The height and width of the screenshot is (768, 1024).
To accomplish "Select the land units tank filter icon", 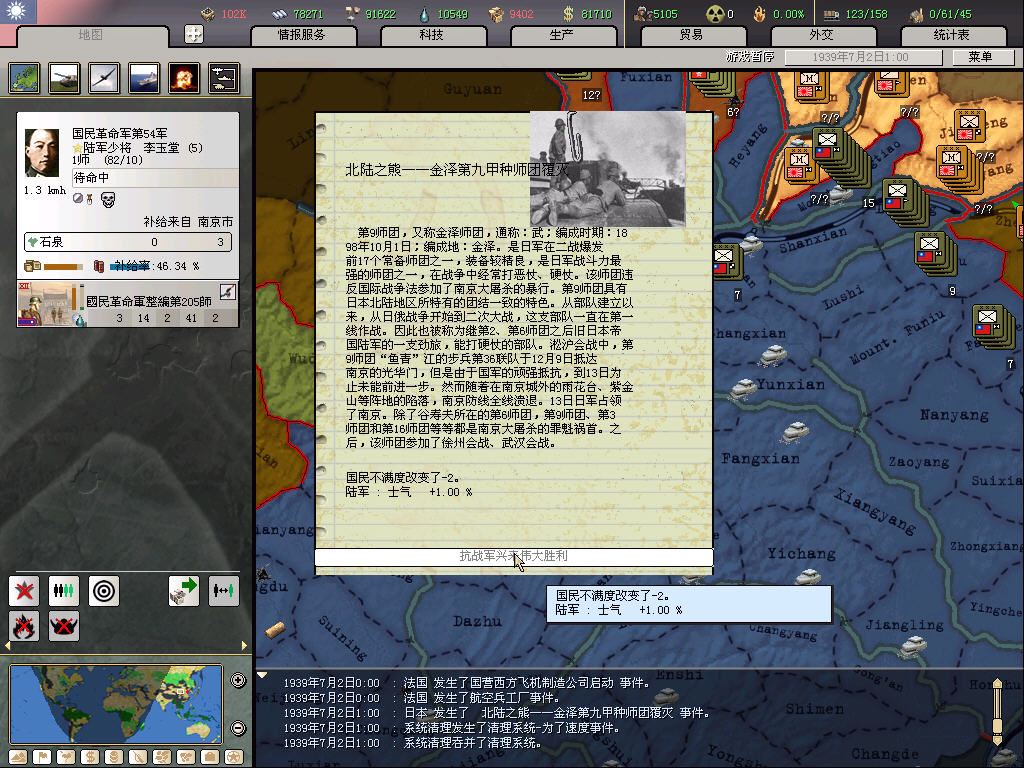I will click(65, 78).
